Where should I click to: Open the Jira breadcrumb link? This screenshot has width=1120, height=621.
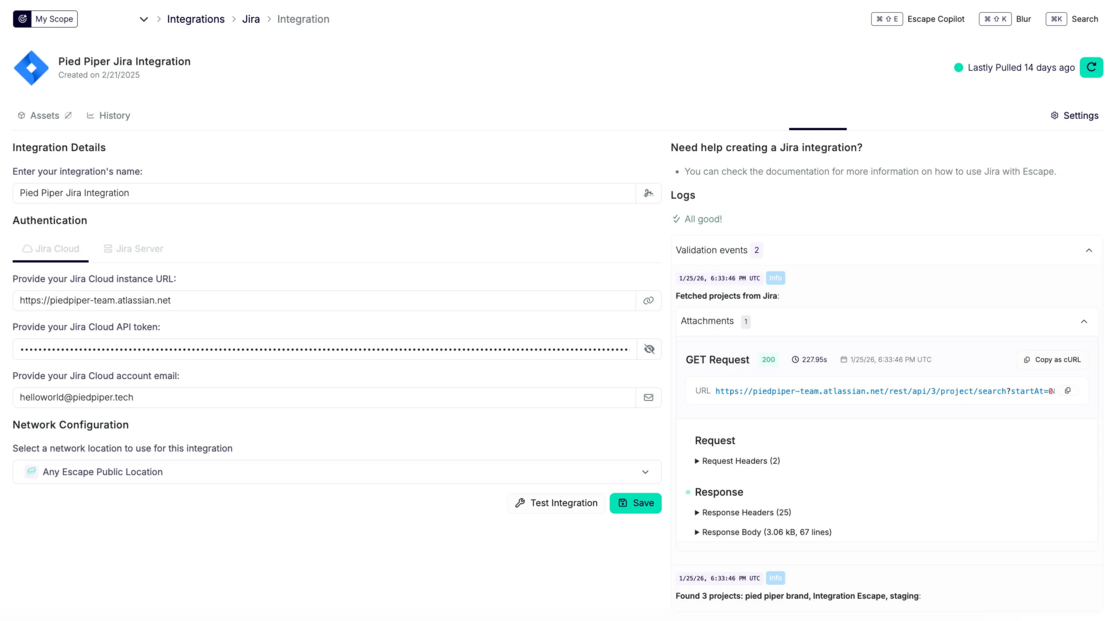251,19
